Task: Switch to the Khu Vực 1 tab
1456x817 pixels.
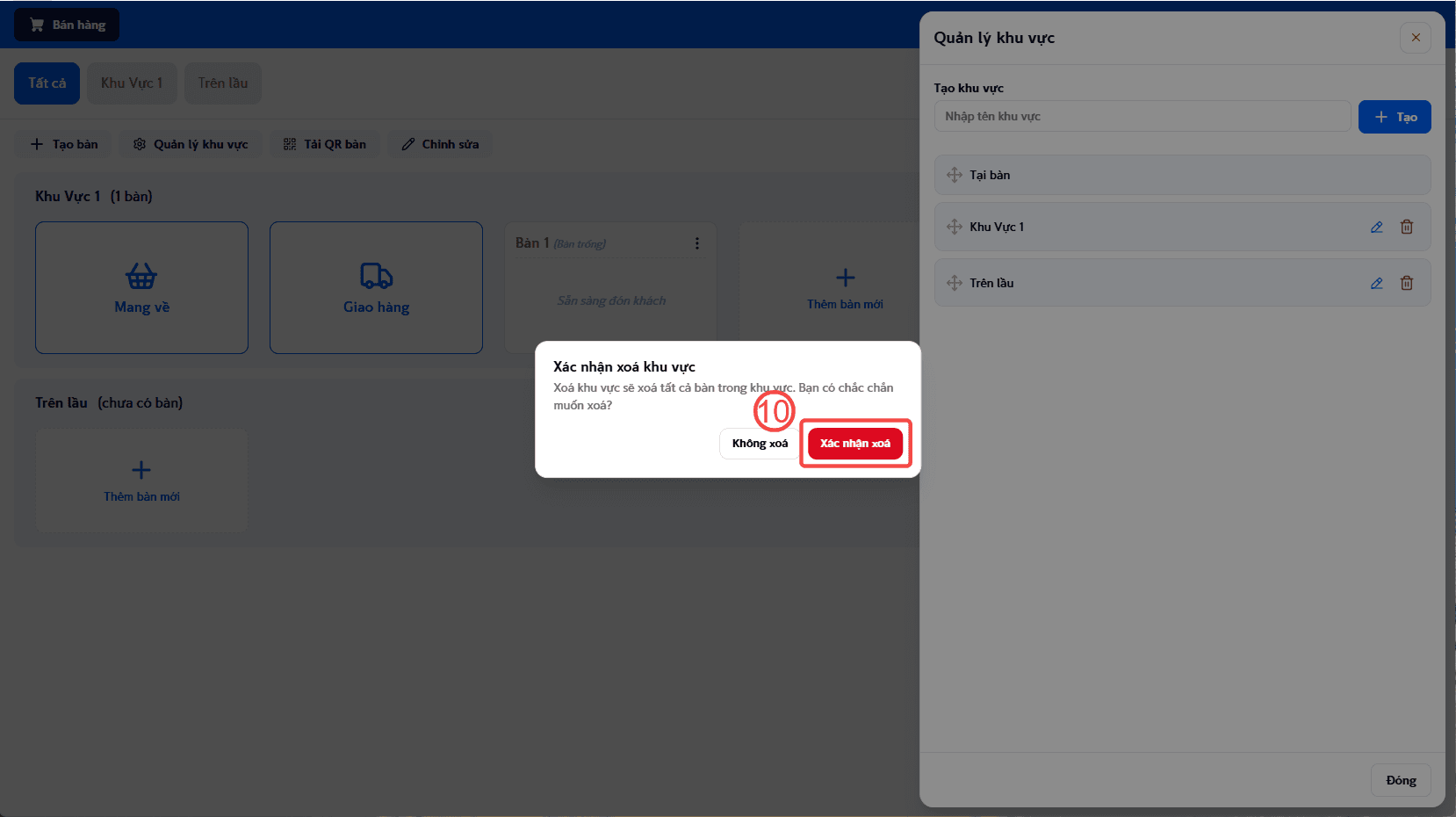Action: click(132, 83)
